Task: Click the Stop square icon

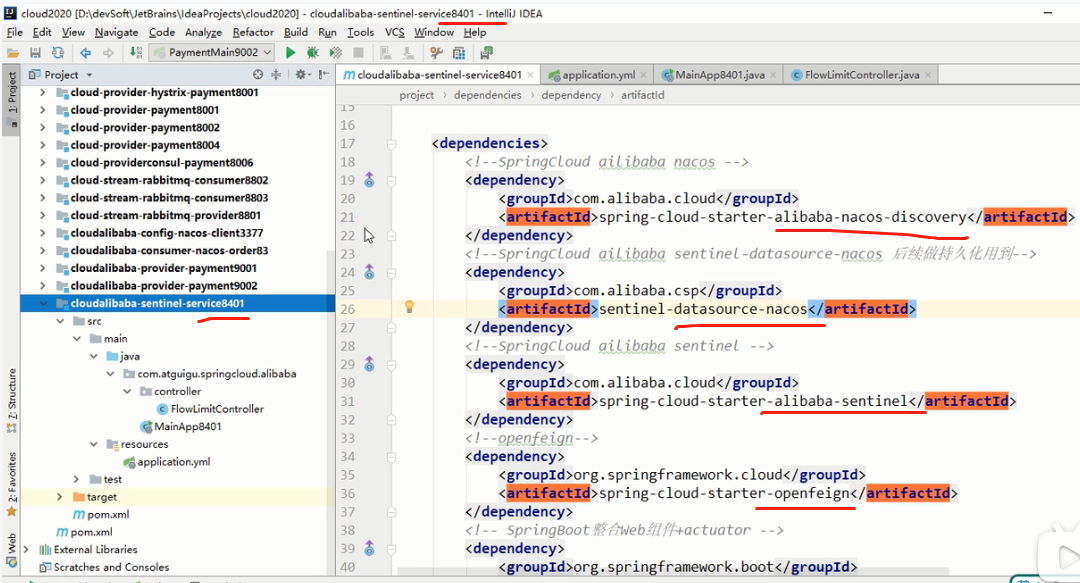Action: coord(358,52)
